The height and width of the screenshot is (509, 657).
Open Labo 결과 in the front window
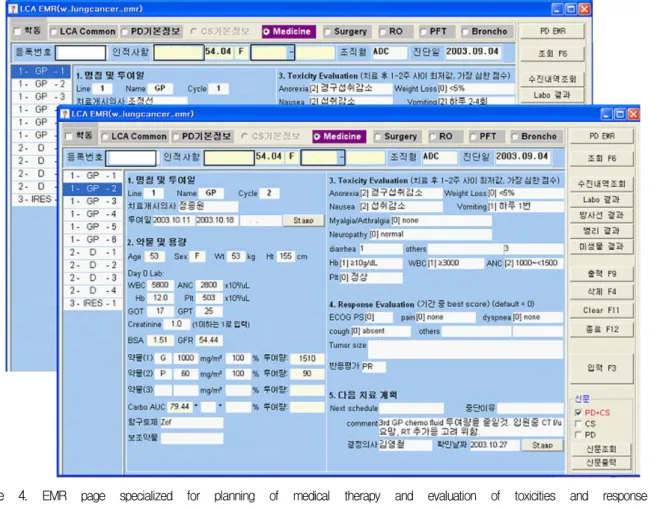(x=602, y=199)
